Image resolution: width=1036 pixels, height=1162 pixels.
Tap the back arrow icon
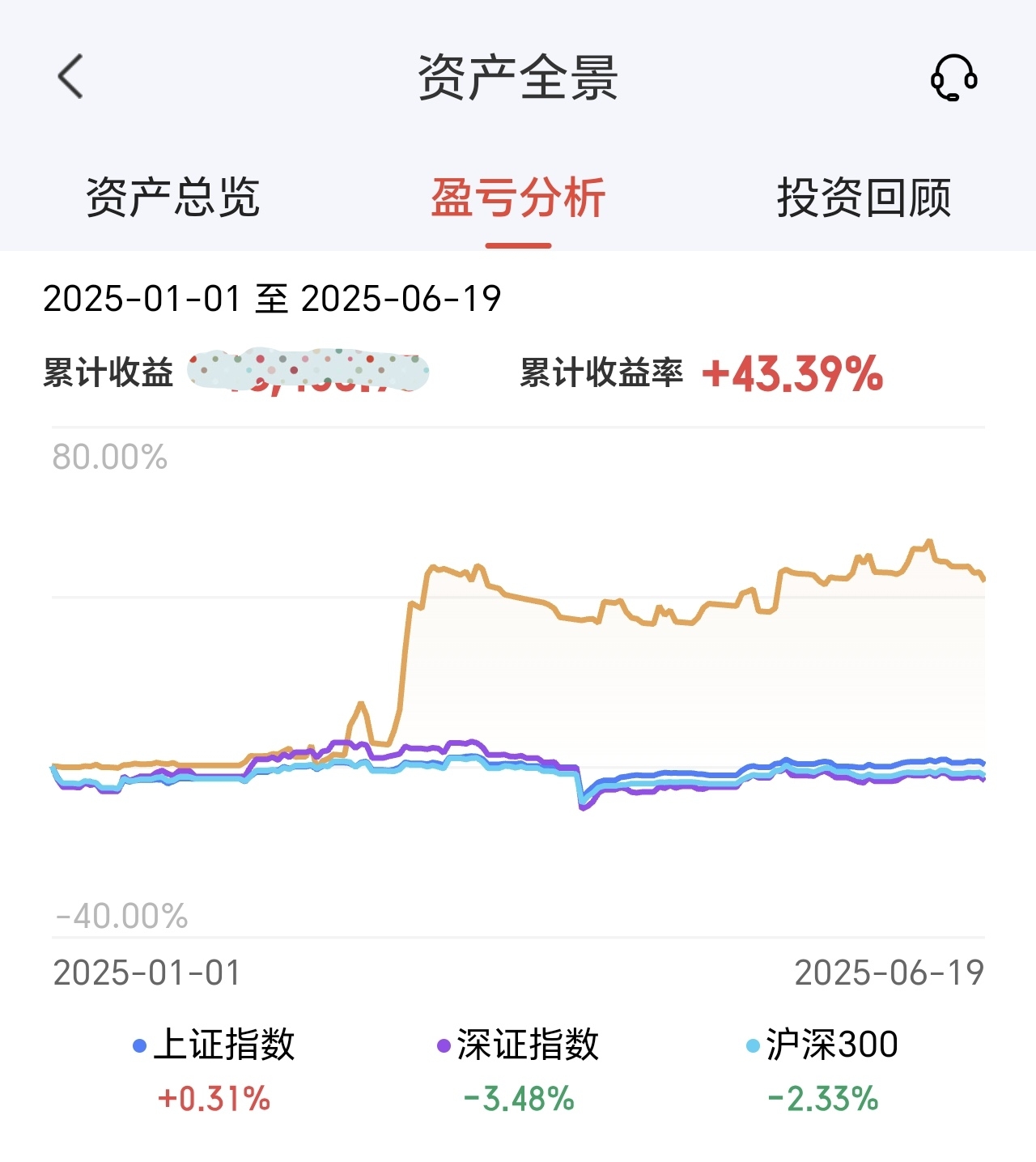tap(70, 77)
